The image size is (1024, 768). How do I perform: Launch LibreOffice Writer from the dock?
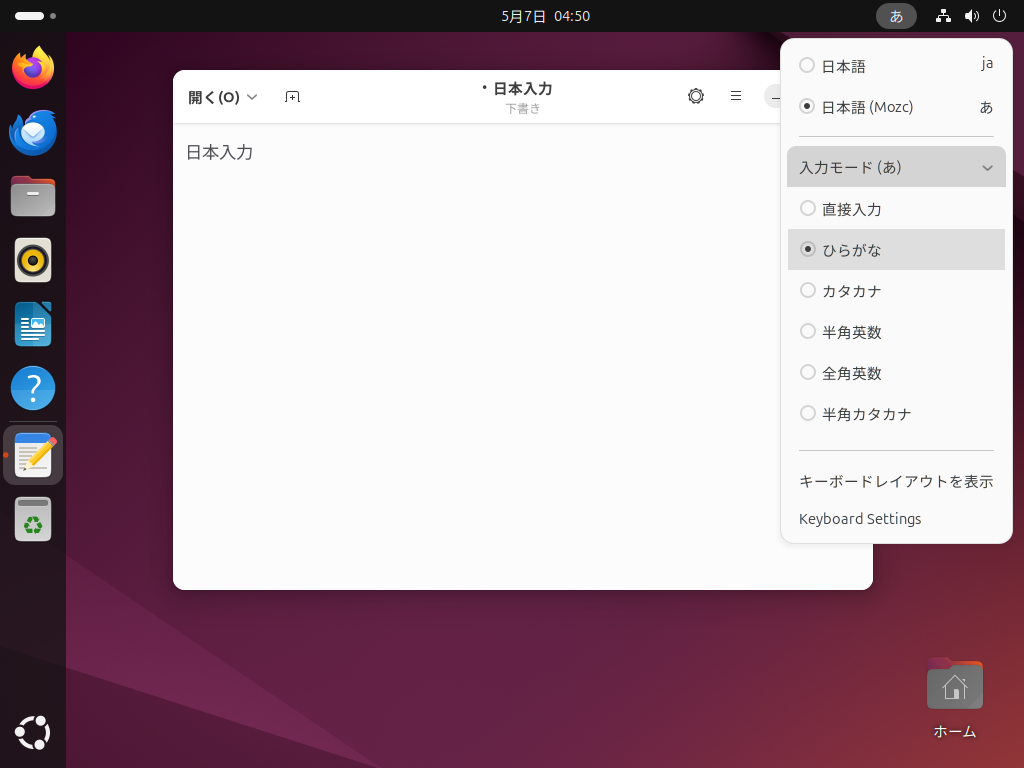(33, 324)
